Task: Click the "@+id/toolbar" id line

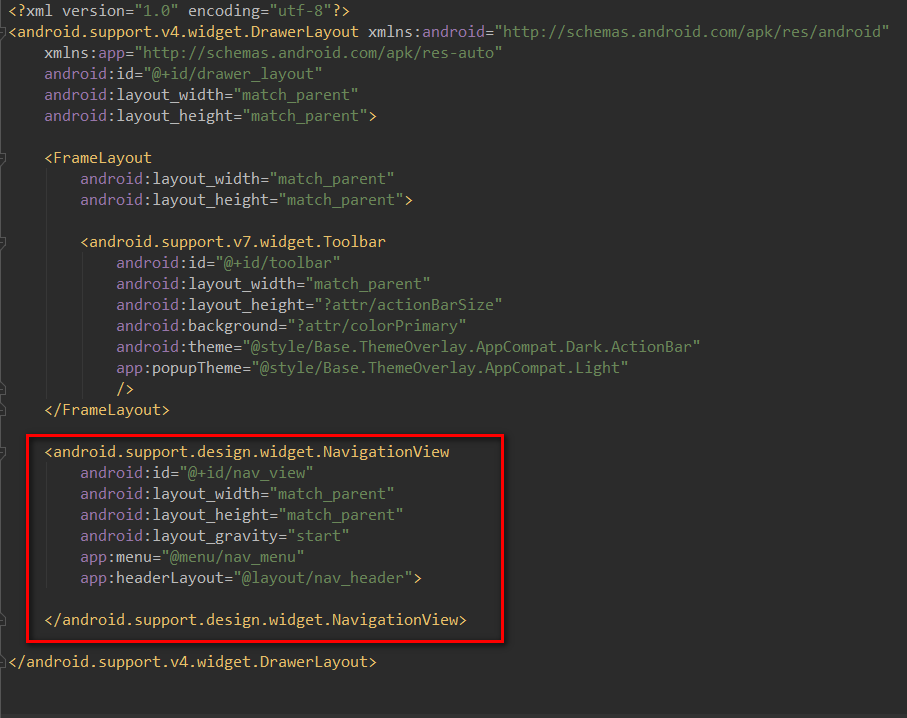Action: [228, 263]
